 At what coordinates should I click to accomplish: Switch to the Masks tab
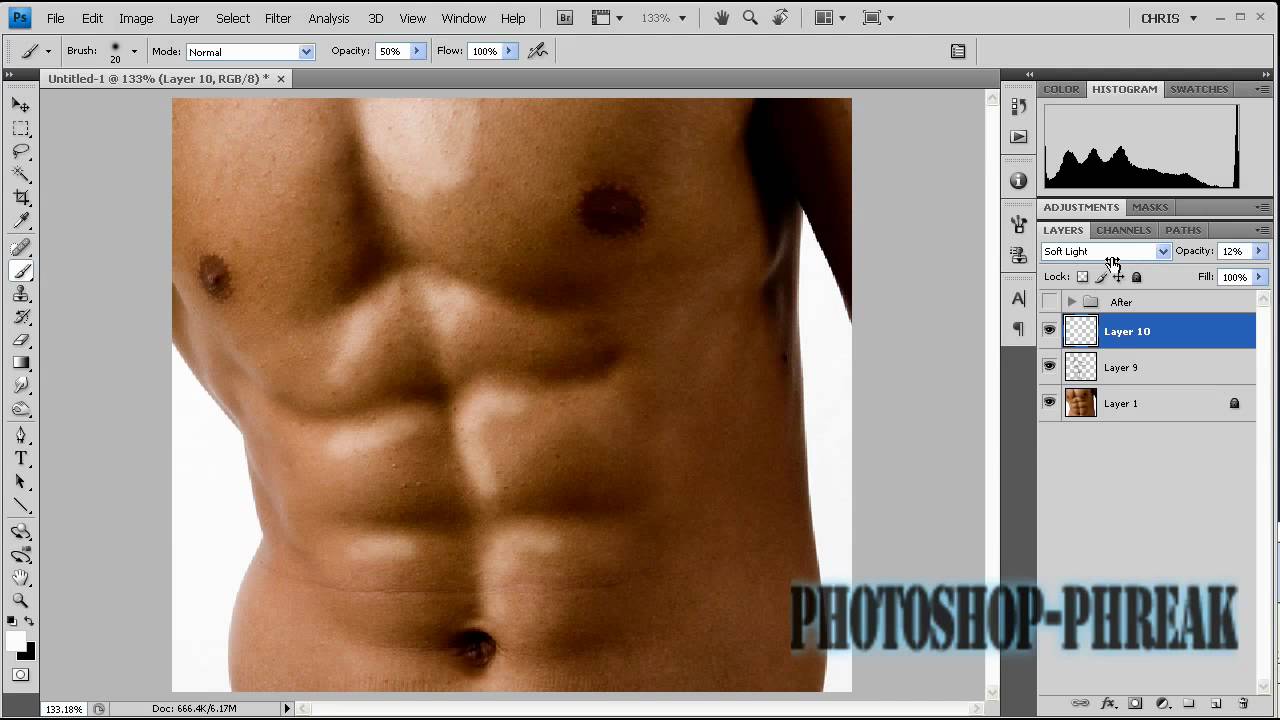click(x=1150, y=207)
